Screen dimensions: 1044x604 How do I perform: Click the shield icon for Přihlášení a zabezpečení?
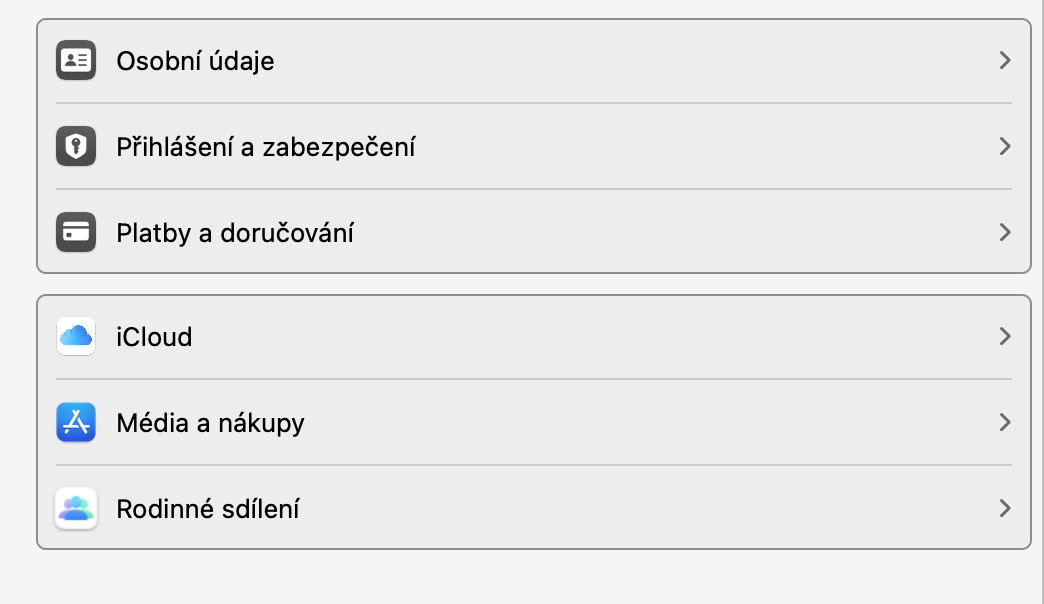click(76, 147)
